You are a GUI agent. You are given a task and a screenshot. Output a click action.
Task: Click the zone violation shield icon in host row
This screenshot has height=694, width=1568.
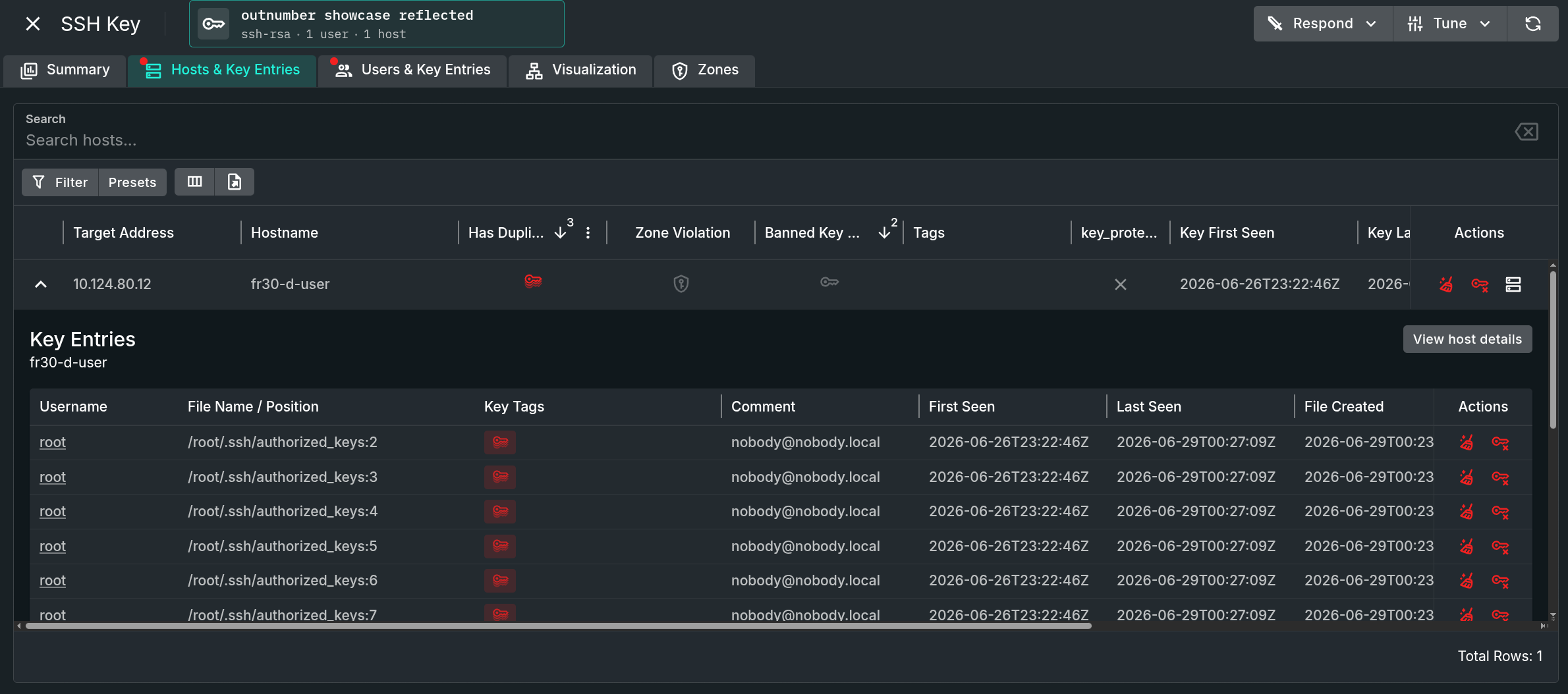pos(681,284)
